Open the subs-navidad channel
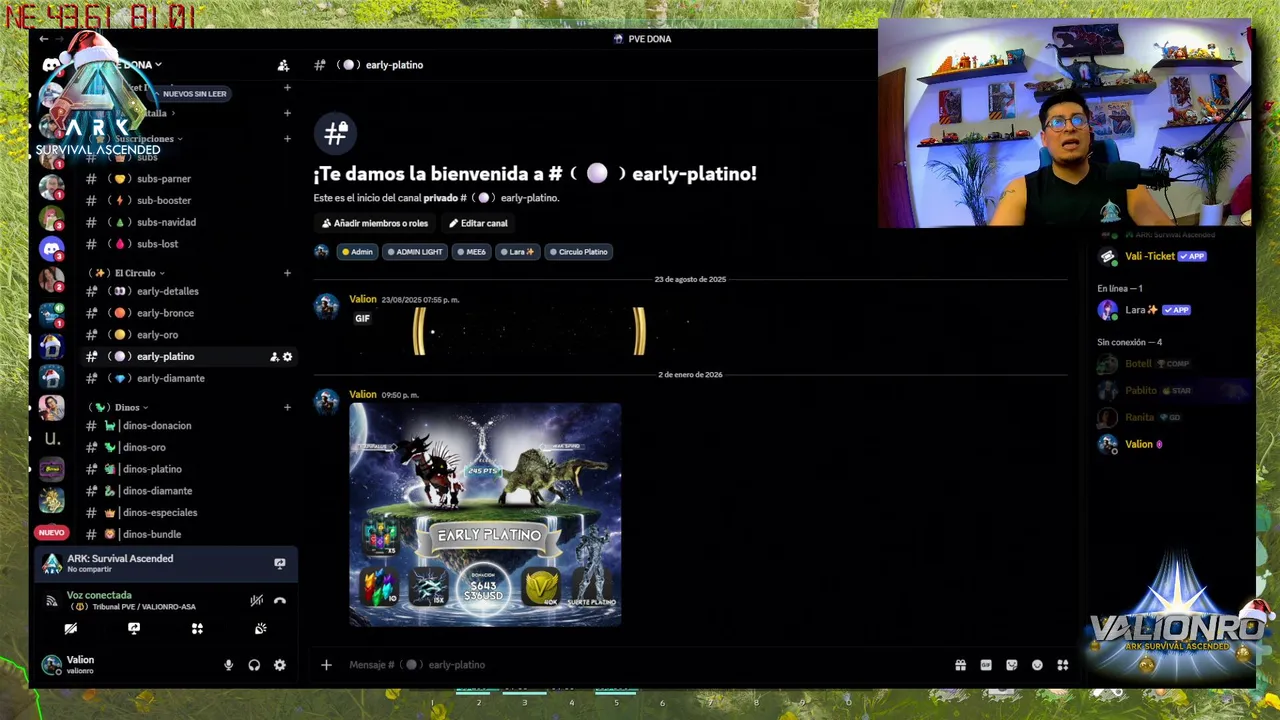Viewport: 1280px width, 720px height. 188,223
